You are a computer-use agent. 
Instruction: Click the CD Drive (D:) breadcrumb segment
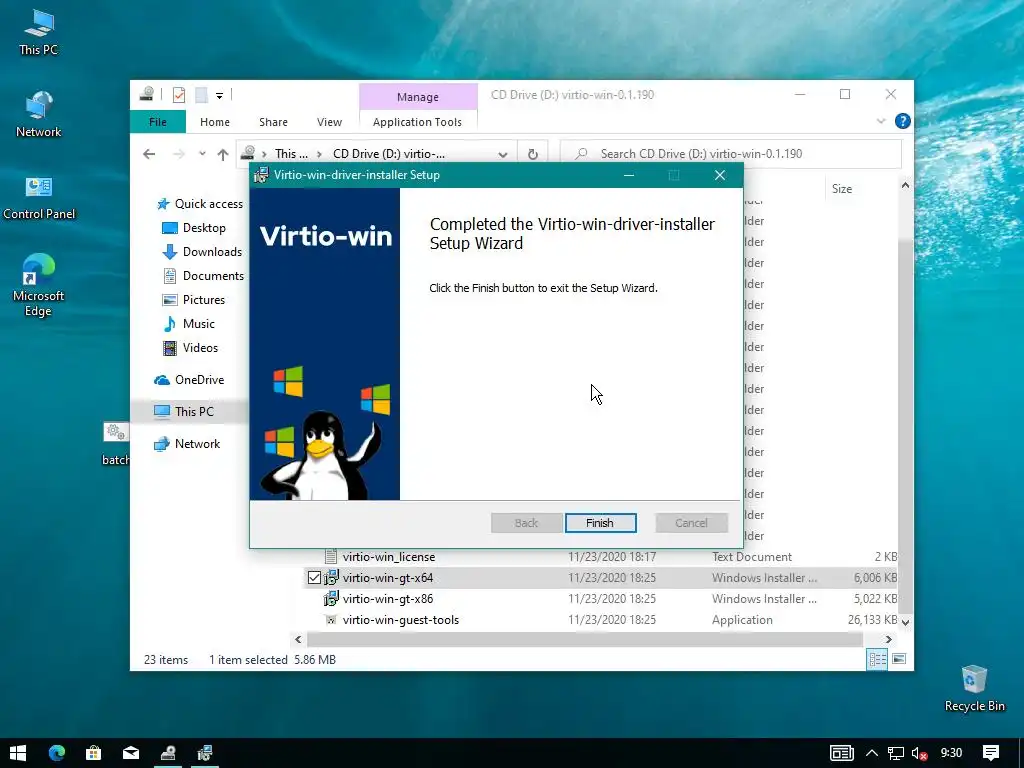389,154
